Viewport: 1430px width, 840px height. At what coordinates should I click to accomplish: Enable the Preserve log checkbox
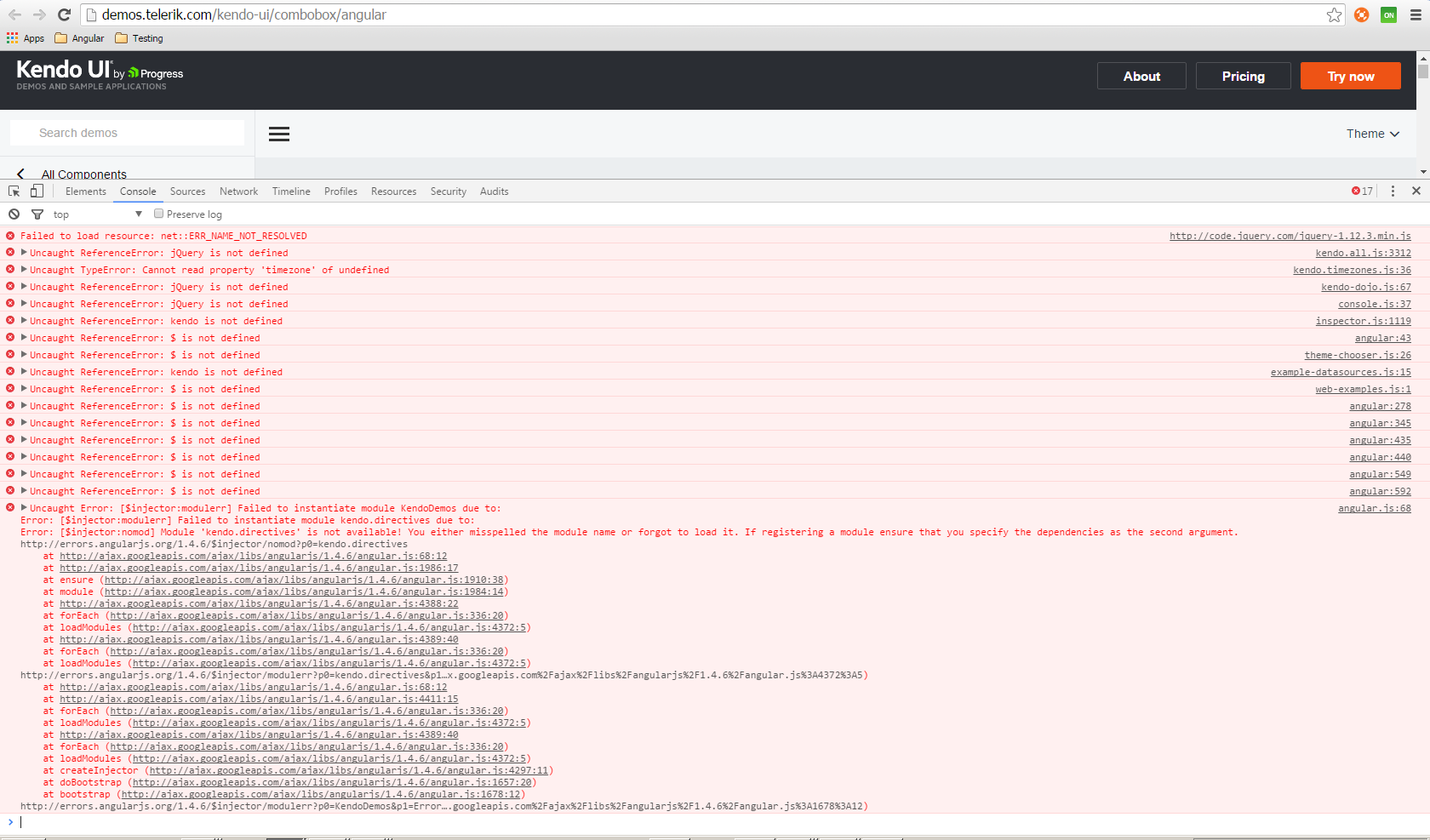158,214
